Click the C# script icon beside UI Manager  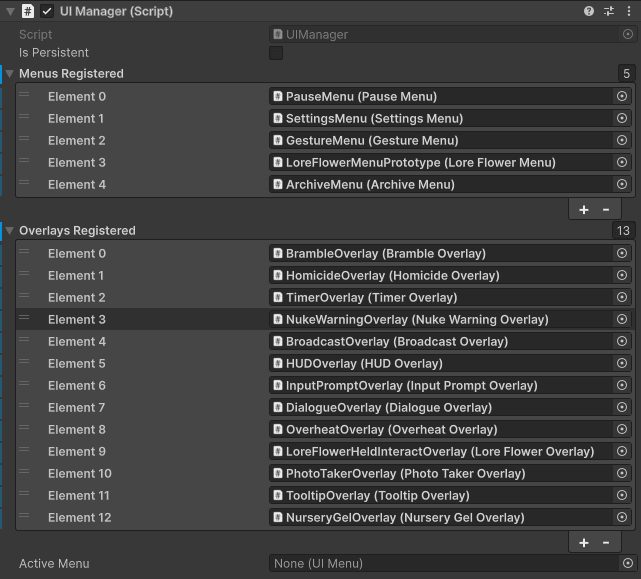pos(27,11)
